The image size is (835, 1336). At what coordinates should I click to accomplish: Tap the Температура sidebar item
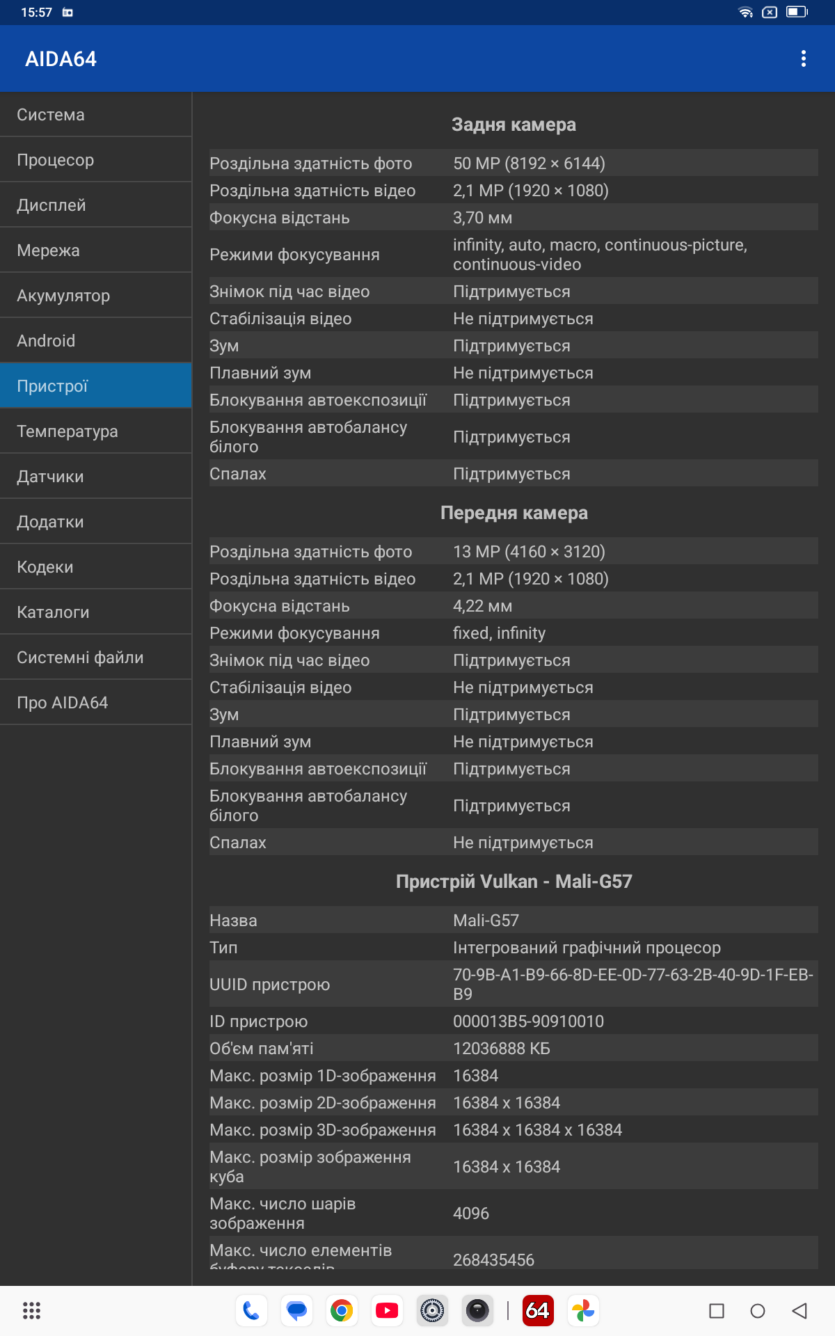click(96, 432)
